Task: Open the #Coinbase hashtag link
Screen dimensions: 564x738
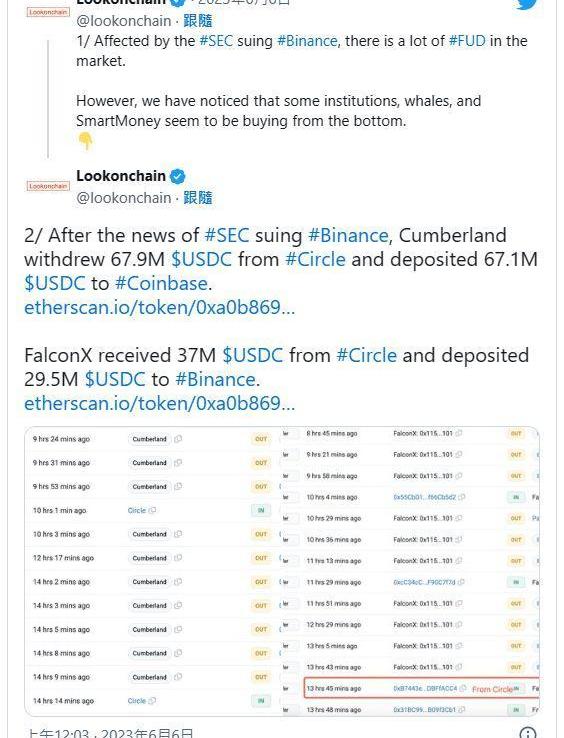Action: 161,283
